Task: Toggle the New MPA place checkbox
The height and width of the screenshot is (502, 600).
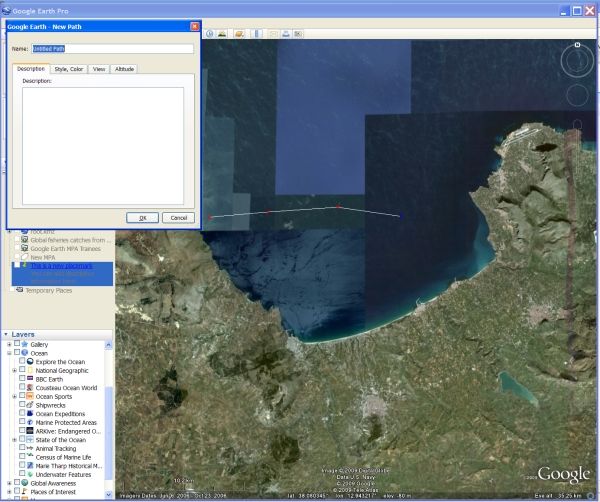Action: 17,257
